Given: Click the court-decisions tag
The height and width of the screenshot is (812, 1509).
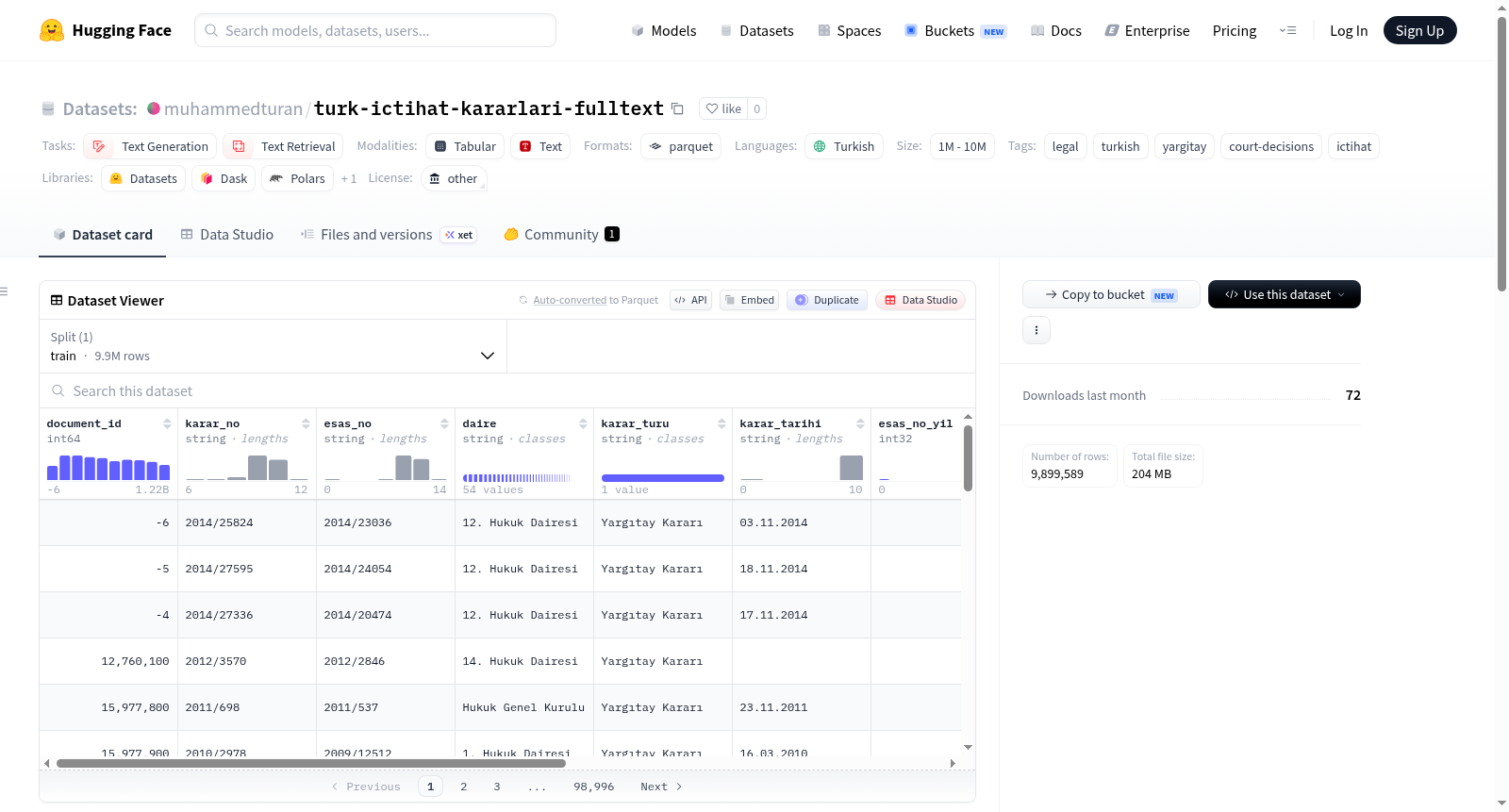Looking at the screenshot, I should point(1271,146).
